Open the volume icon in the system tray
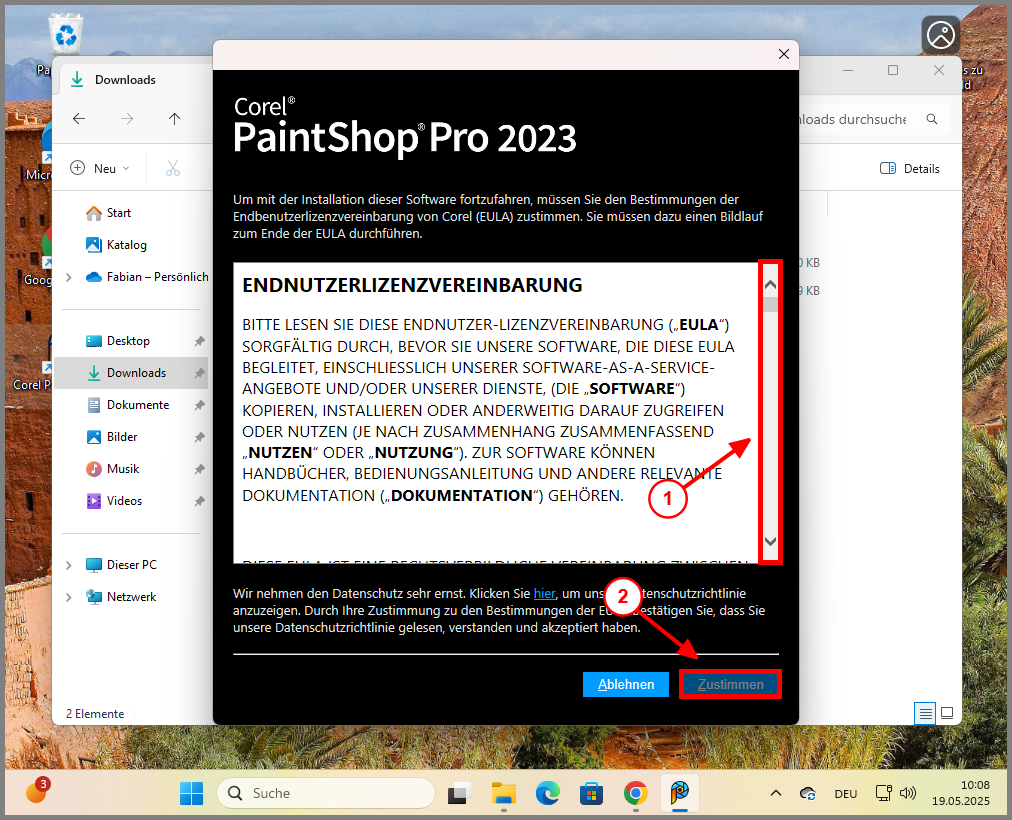1012x820 pixels. pos(908,793)
